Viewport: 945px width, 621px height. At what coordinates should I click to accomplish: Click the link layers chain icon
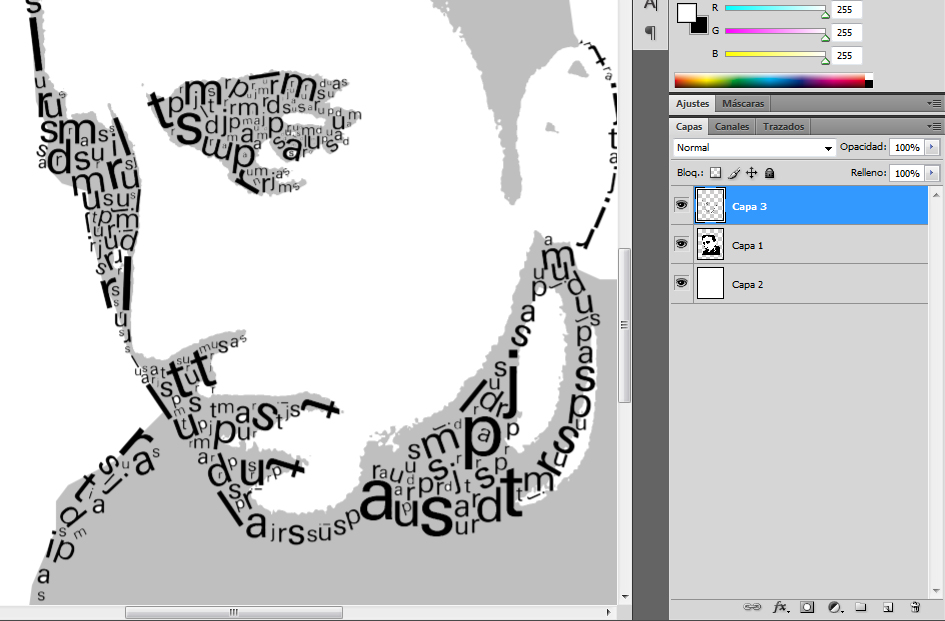tap(752, 607)
